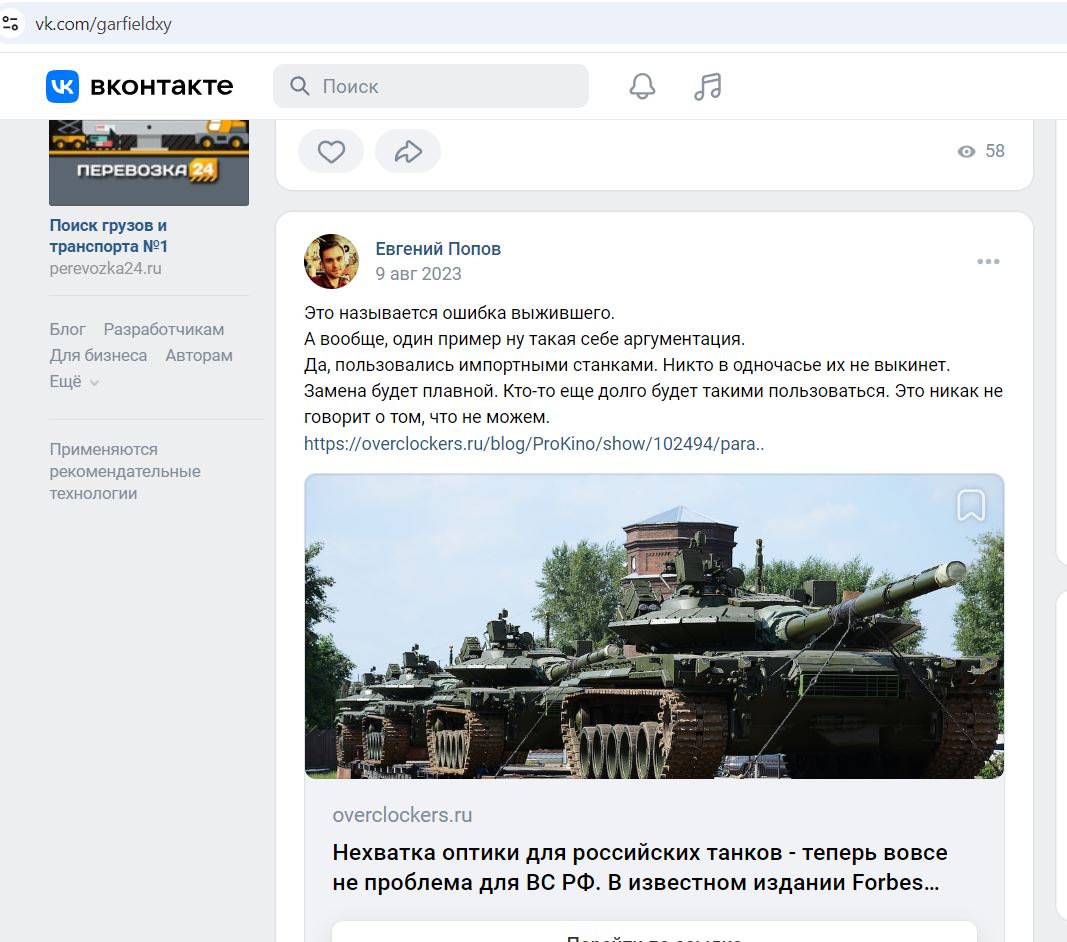The height and width of the screenshot is (942, 1067).
Task: Click the 58 views count
Action: tap(995, 151)
